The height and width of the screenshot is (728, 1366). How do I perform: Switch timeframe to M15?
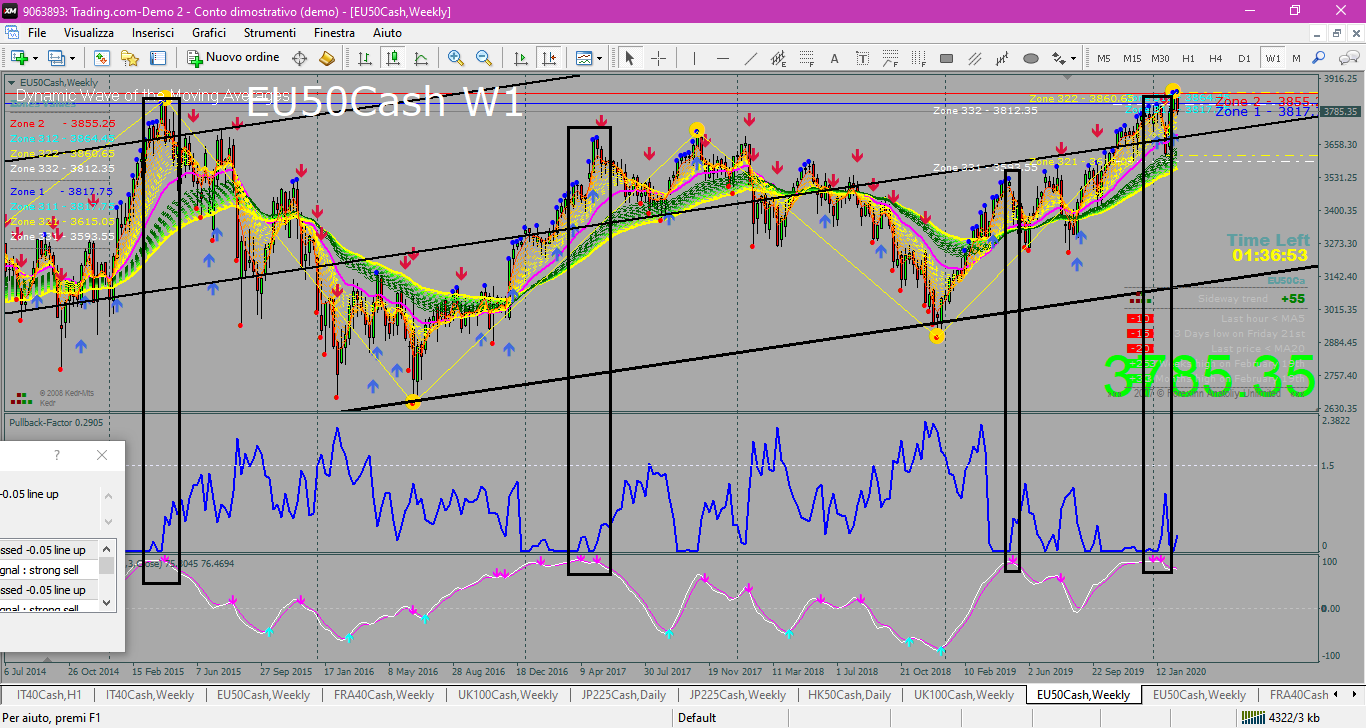coord(1132,58)
